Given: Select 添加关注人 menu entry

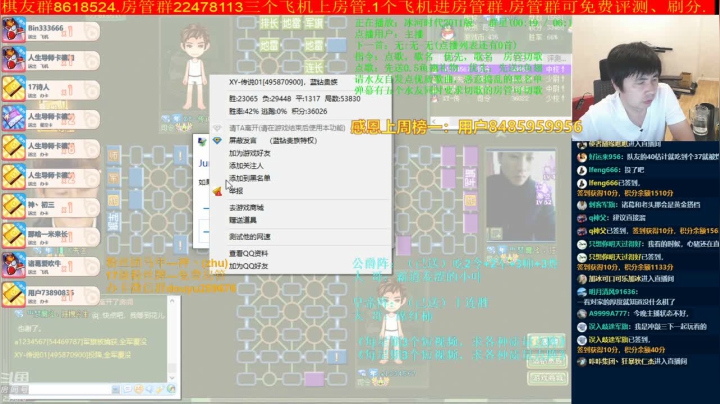Looking at the screenshot, I should pyautogui.click(x=246, y=165).
